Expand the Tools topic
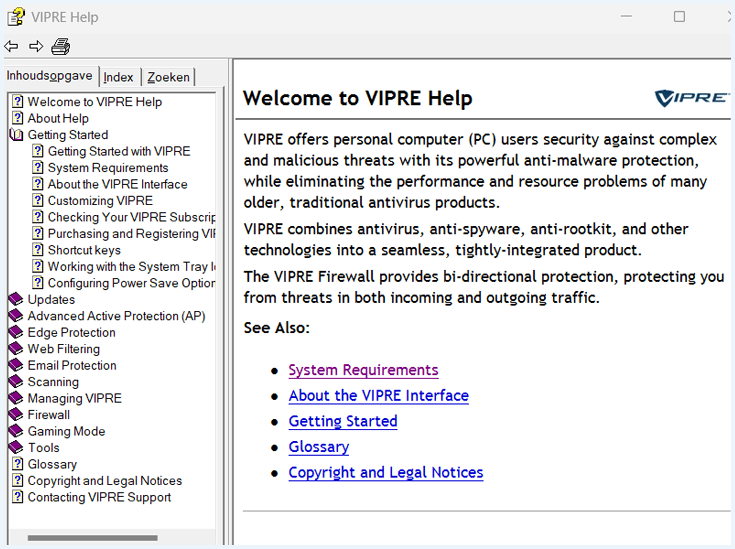 coord(44,448)
